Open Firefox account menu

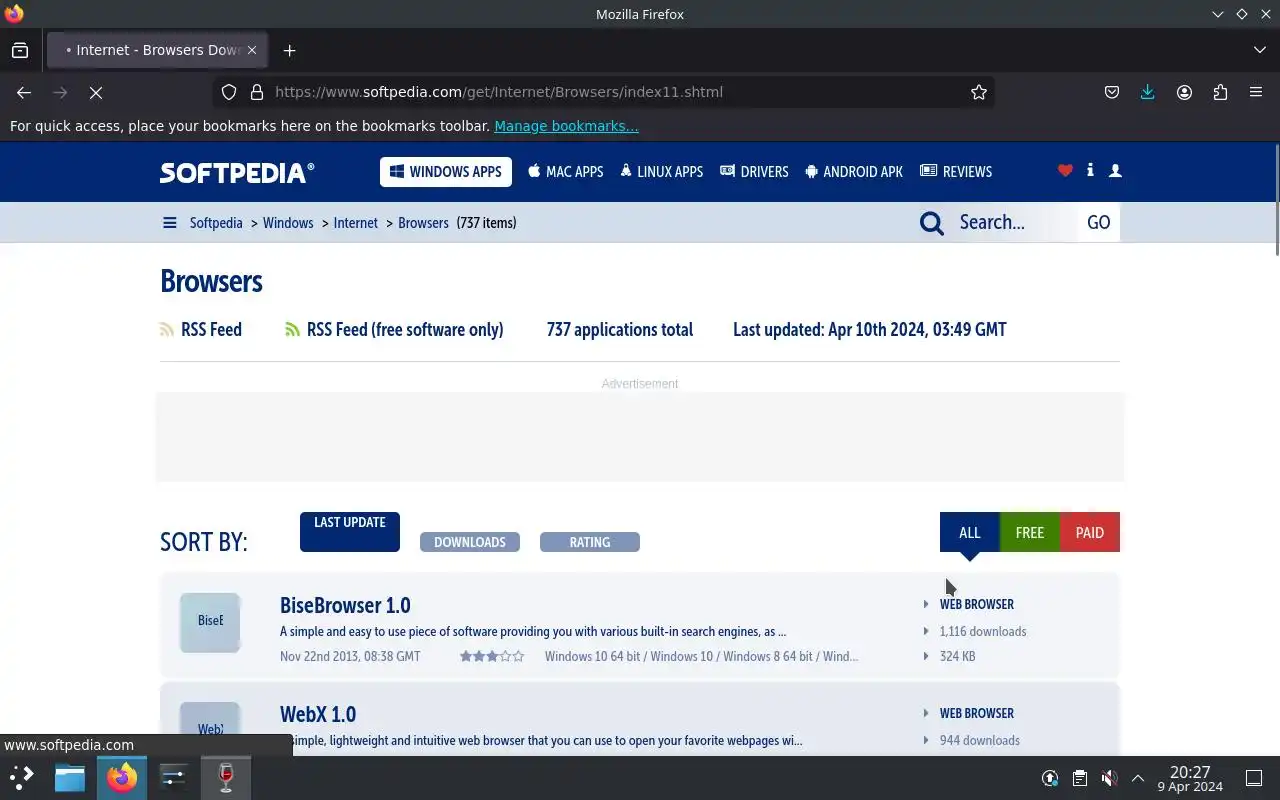point(1184,92)
